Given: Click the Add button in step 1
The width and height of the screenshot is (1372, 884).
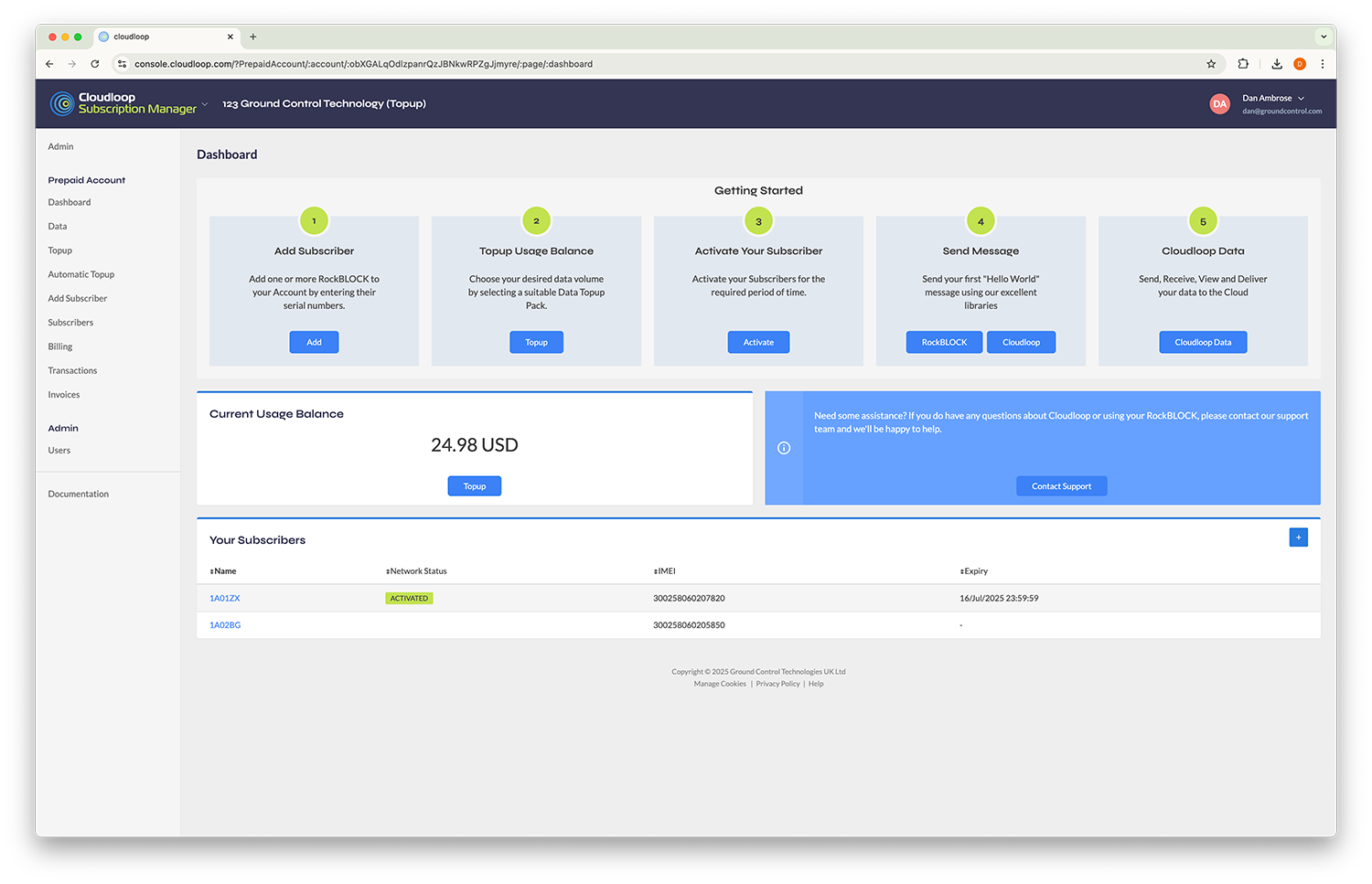Looking at the screenshot, I should 314,342.
